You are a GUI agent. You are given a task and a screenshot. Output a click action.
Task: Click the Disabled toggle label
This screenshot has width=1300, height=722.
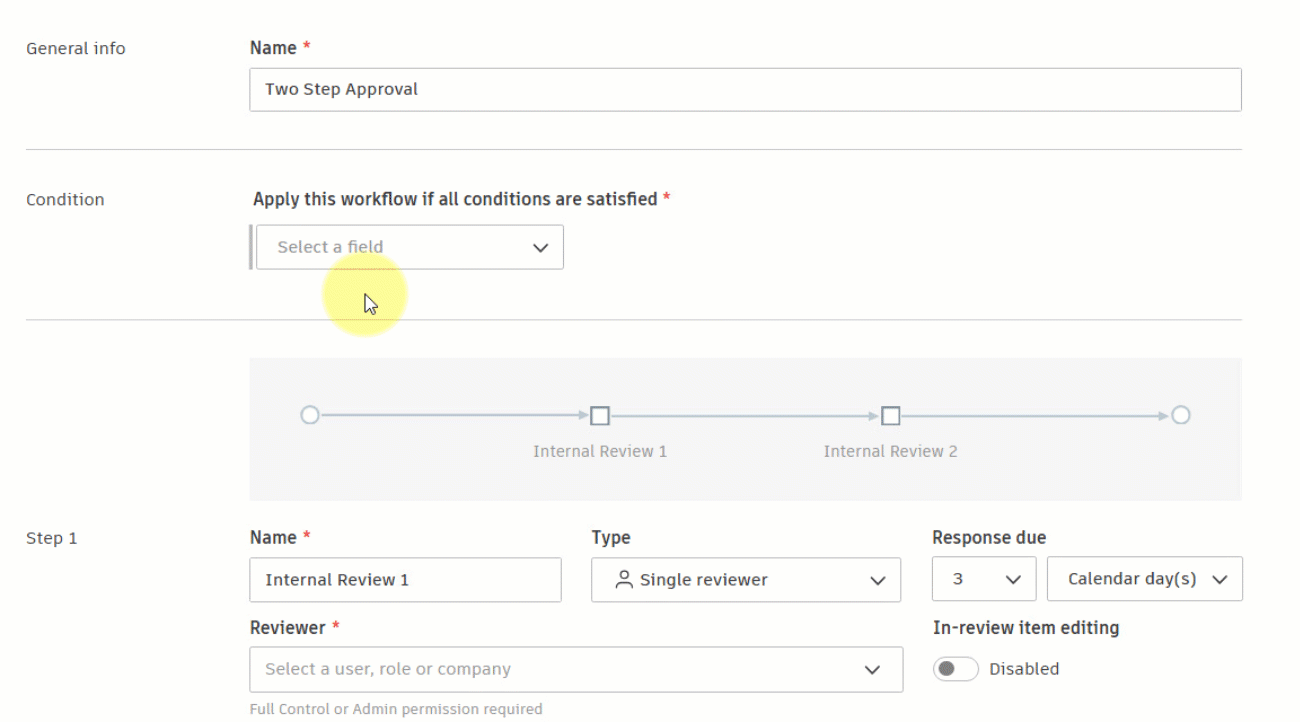[1024, 669]
